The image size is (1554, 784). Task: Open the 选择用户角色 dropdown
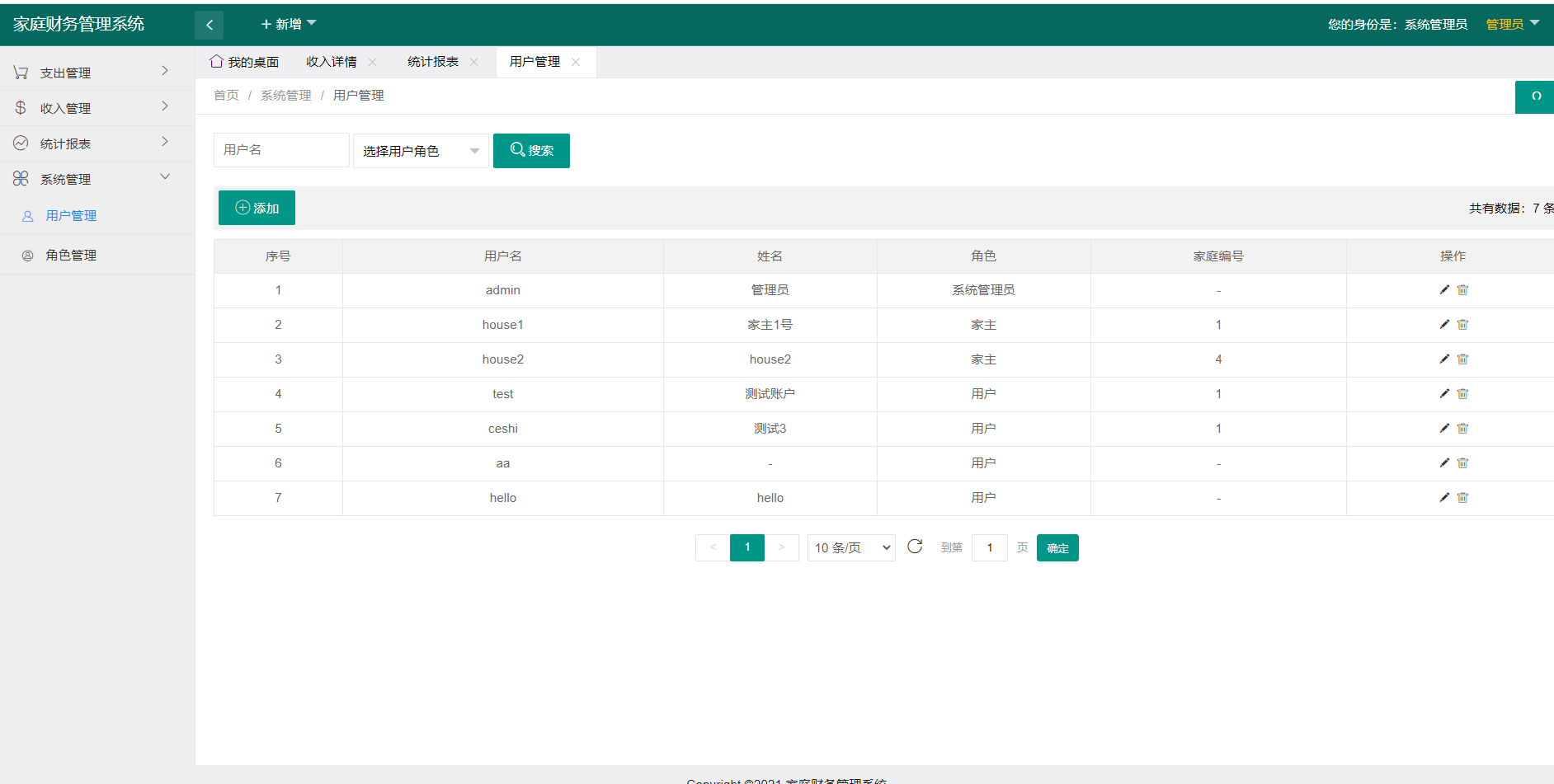[x=421, y=151]
